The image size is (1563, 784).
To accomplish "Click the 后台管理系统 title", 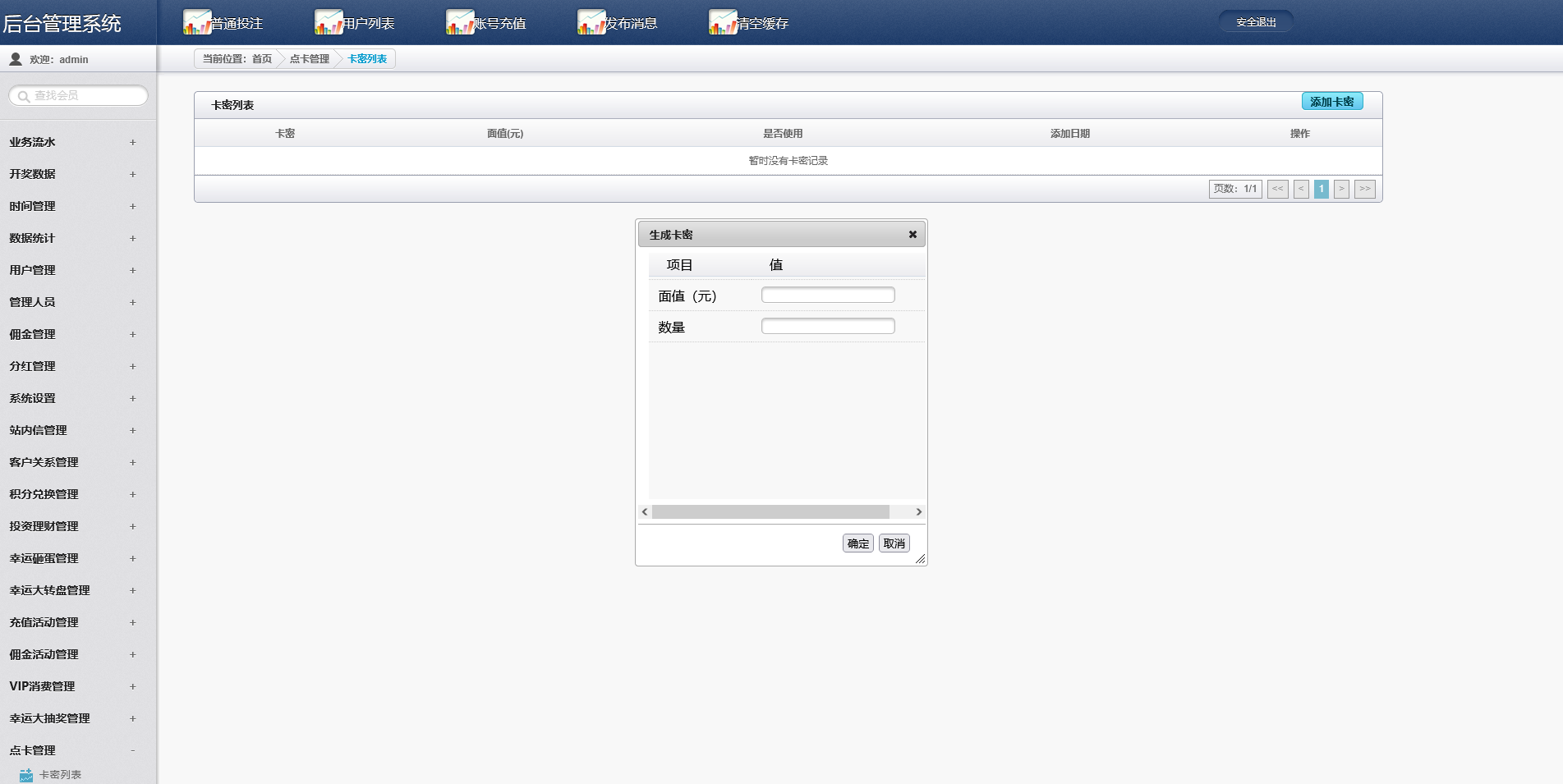I will click(62, 24).
